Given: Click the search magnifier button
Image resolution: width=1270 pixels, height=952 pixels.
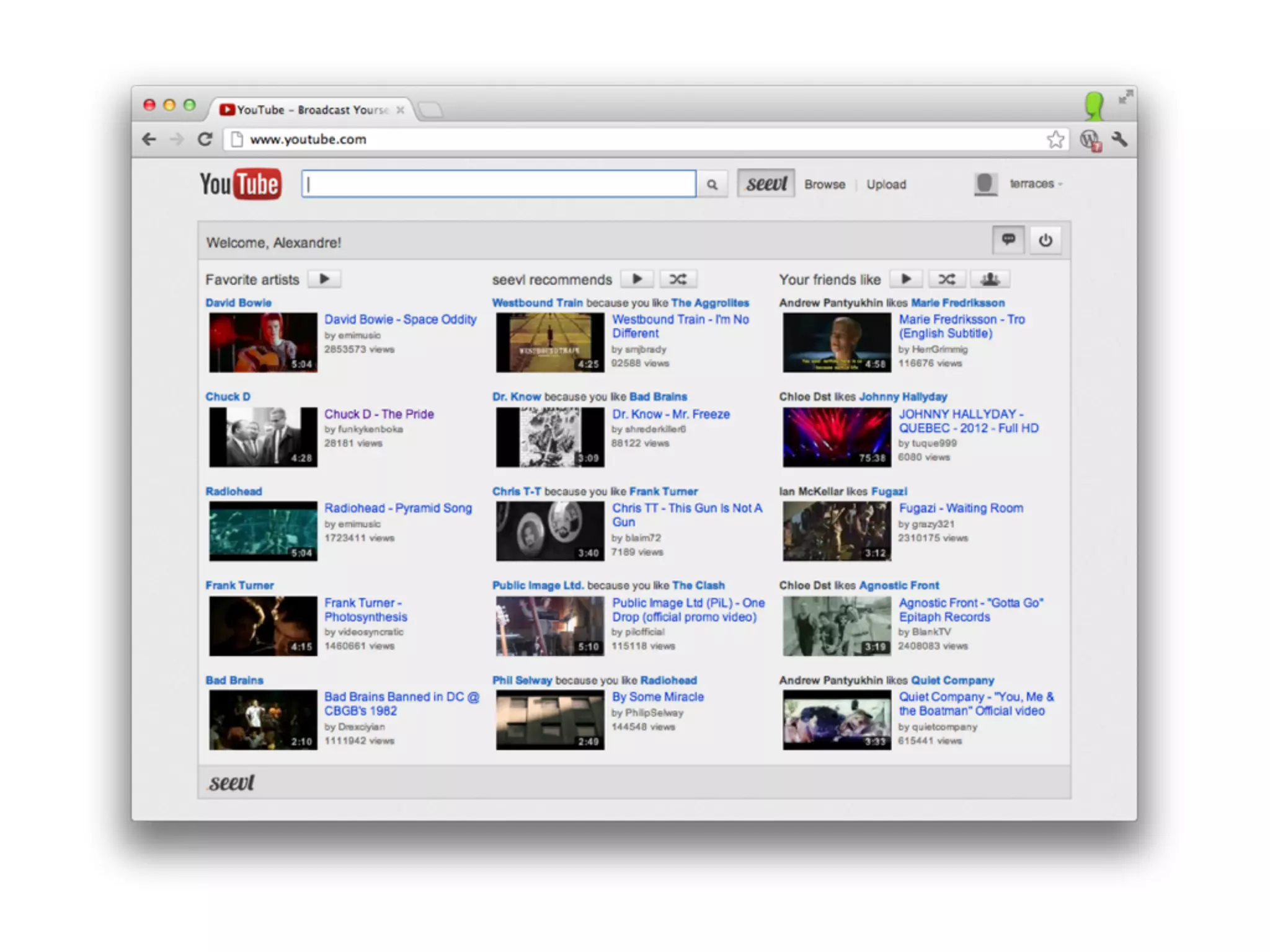Looking at the screenshot, I should coord(712,185).
